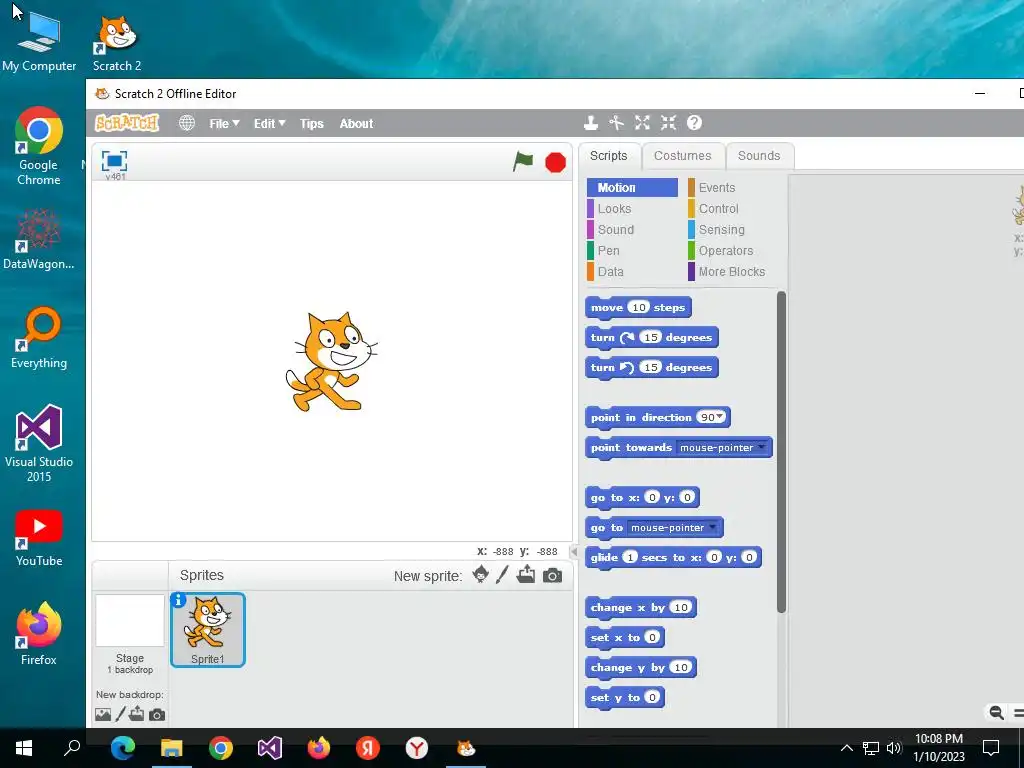Screen dimensions: 1024x768
Task: Collapse stage with small arrow expander
Action: click(x=574, y=551)
